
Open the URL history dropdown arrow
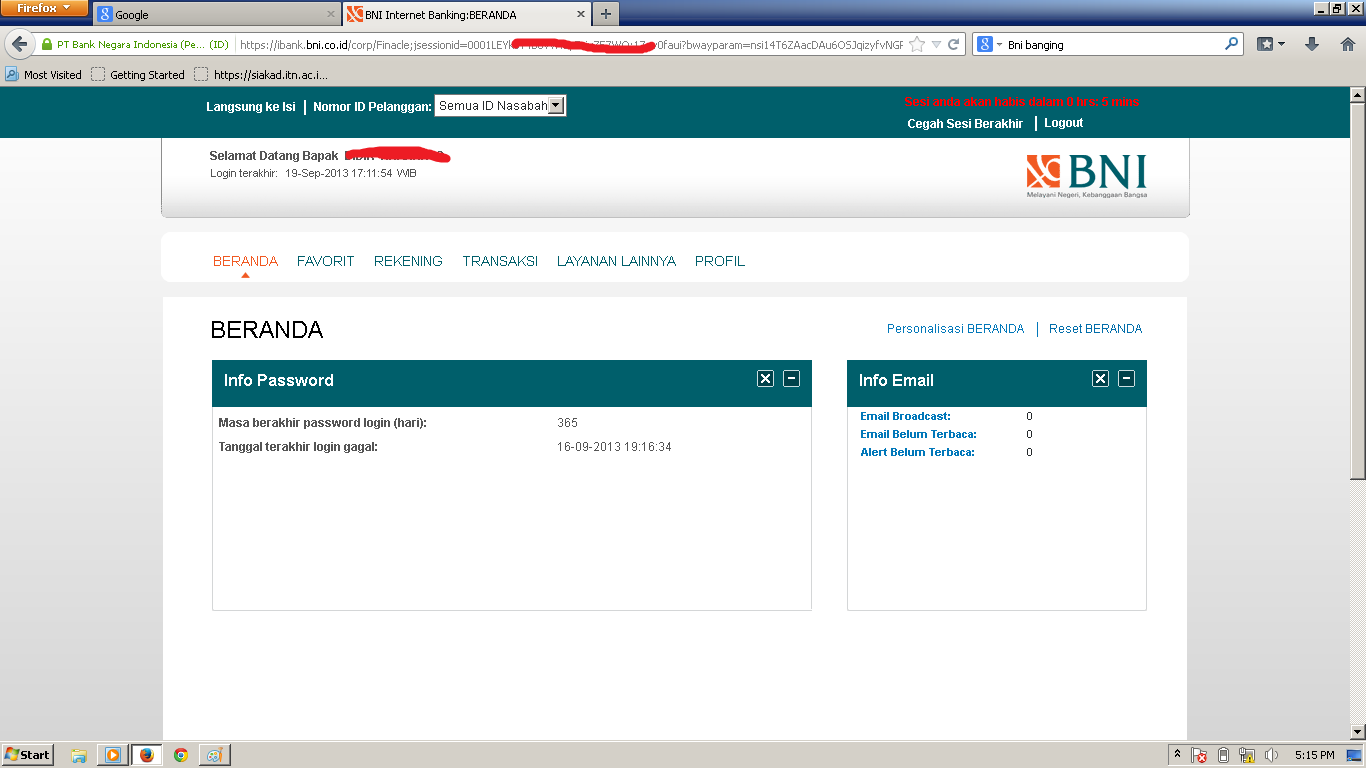tap(936, 45)
